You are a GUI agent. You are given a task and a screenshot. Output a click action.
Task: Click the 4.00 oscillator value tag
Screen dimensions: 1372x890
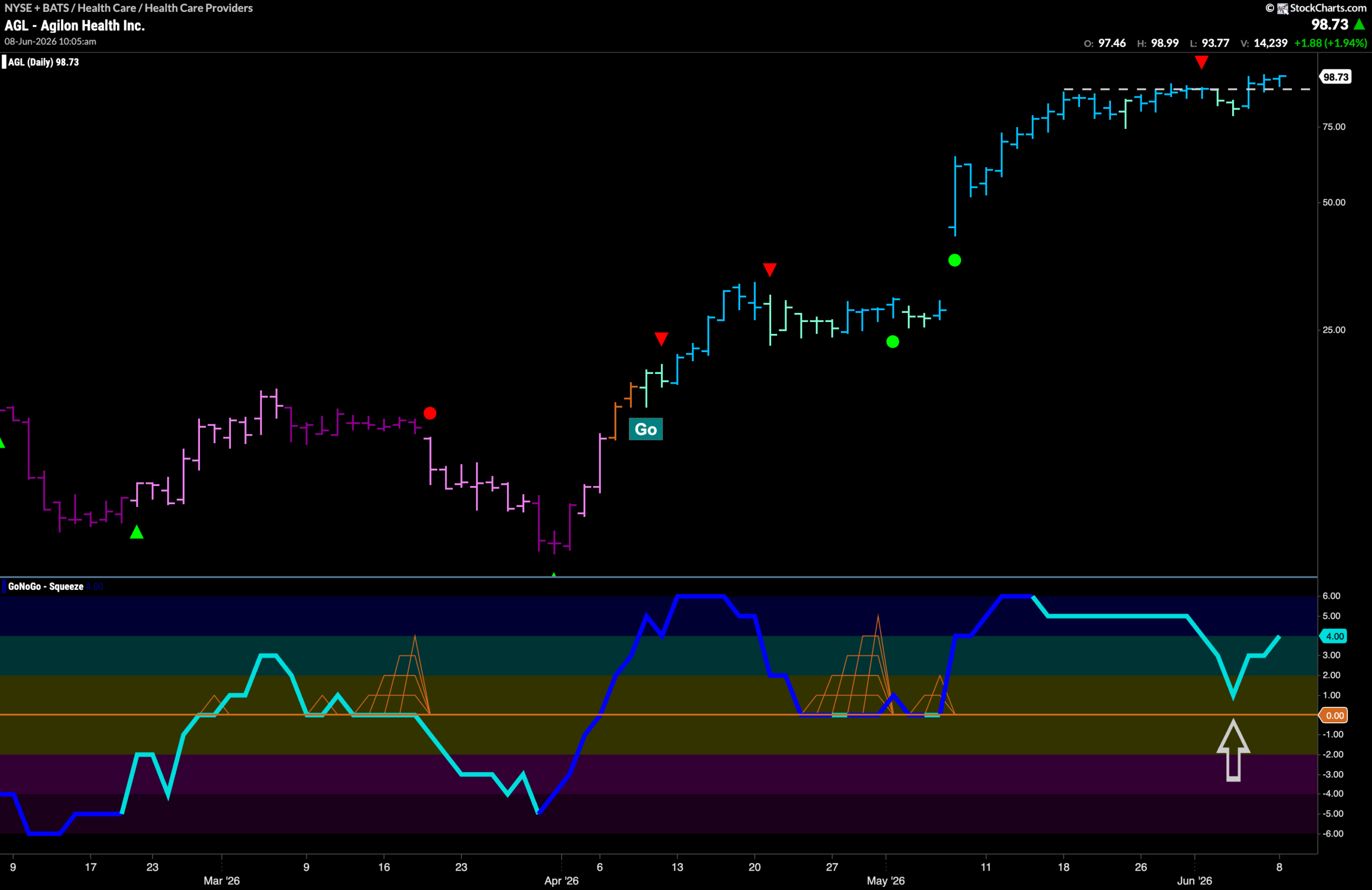click(1334, 637)
